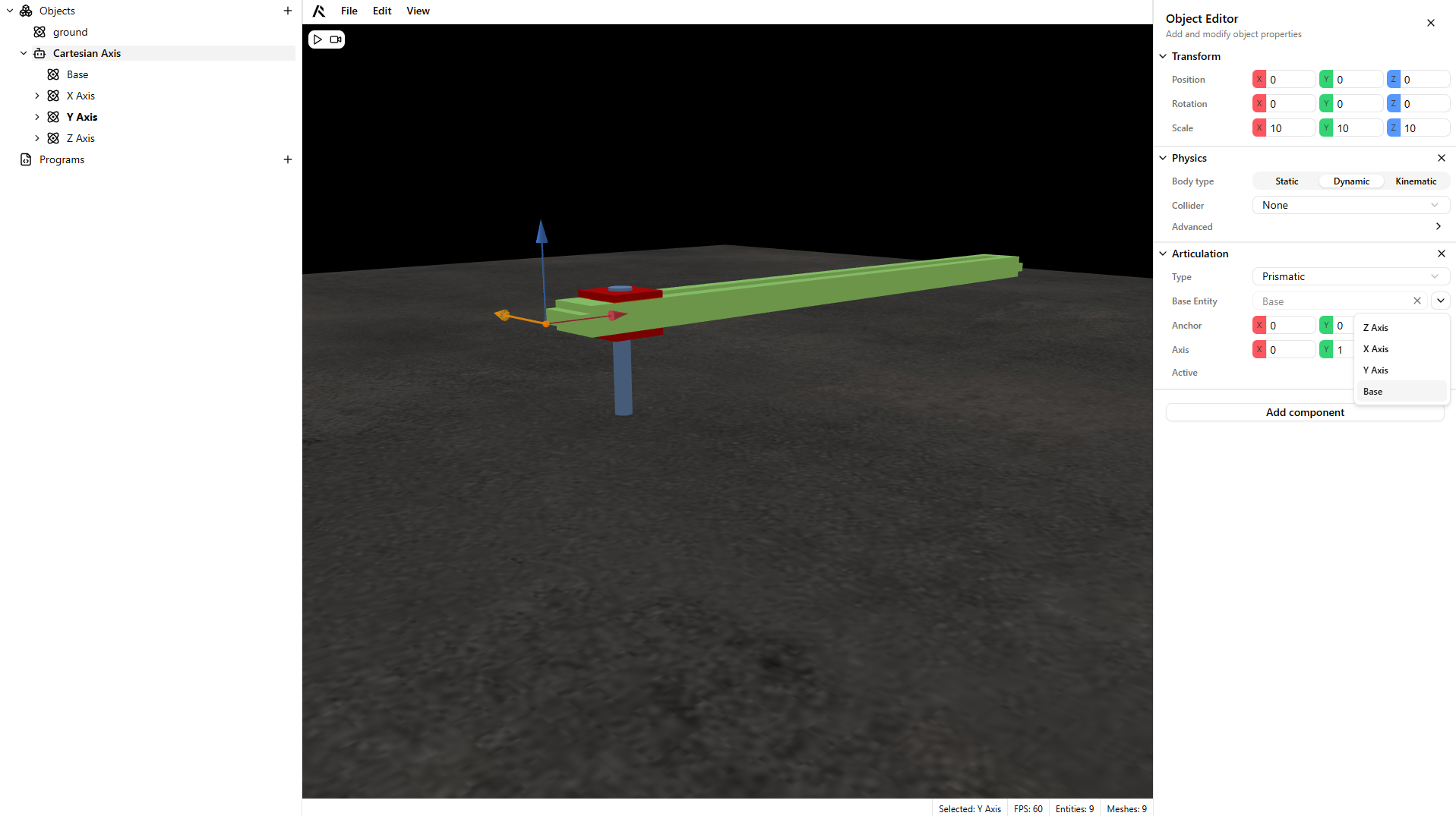Open the articulation Type dropdown
The height and width of the screenshot is (816, 1456).
pos(1350,277)
